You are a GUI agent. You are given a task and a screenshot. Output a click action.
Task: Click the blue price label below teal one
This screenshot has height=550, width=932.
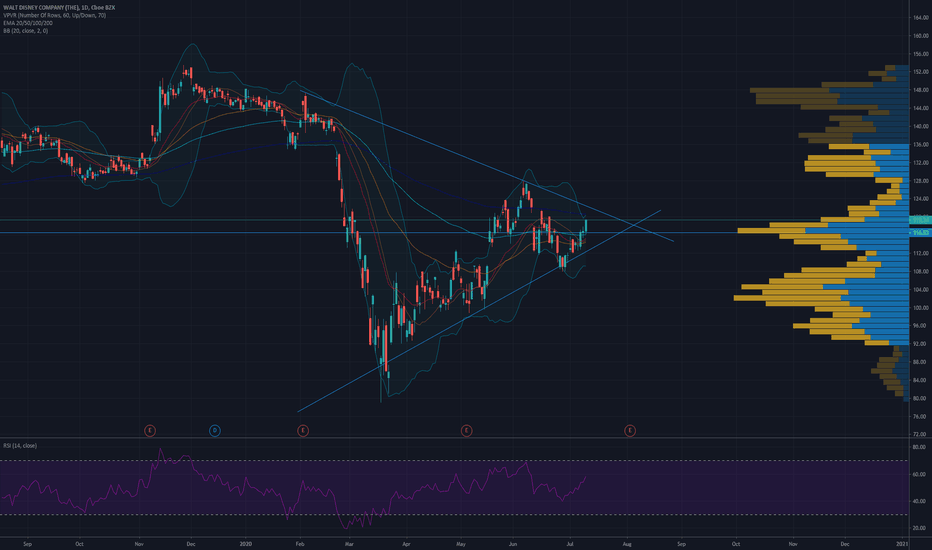pyautogui.click(x=920, y=232)
